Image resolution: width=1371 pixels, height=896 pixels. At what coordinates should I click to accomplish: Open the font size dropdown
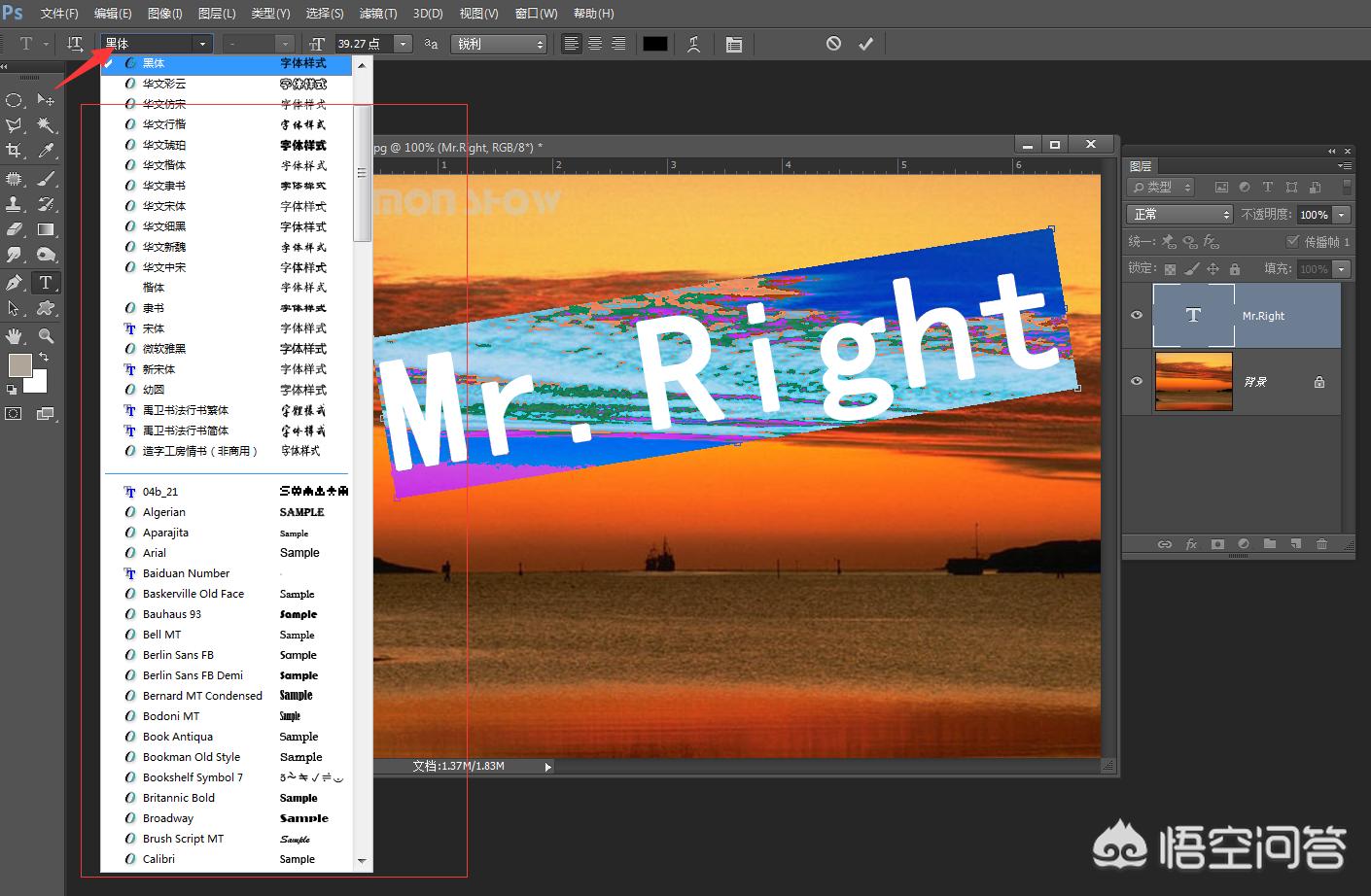pyautogui.click(x=403, y=44)
